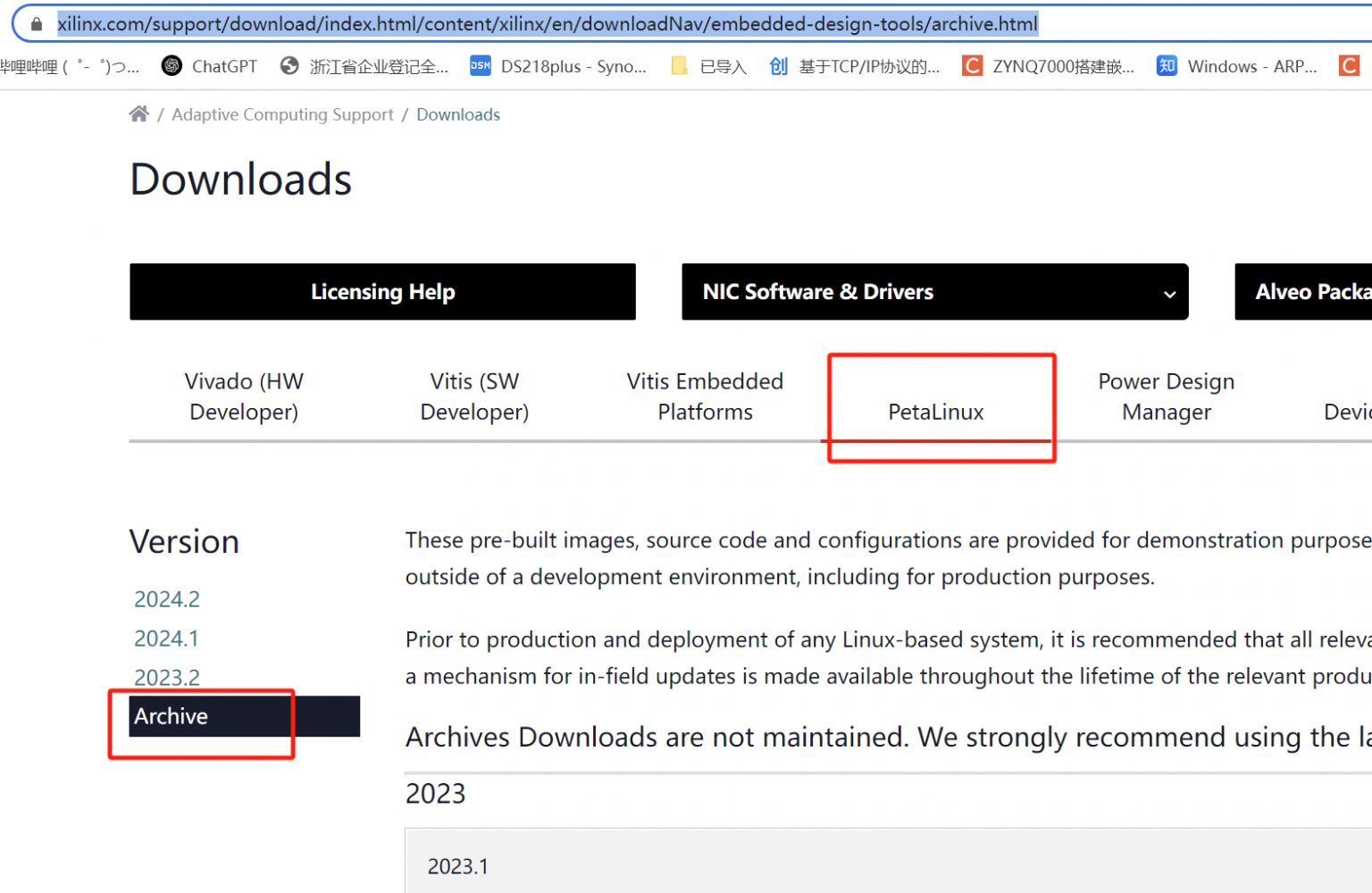Open the 已导入 bookmarks folder
The height and width of the screenshot is (893, 1372).
(x=708, y=66)
